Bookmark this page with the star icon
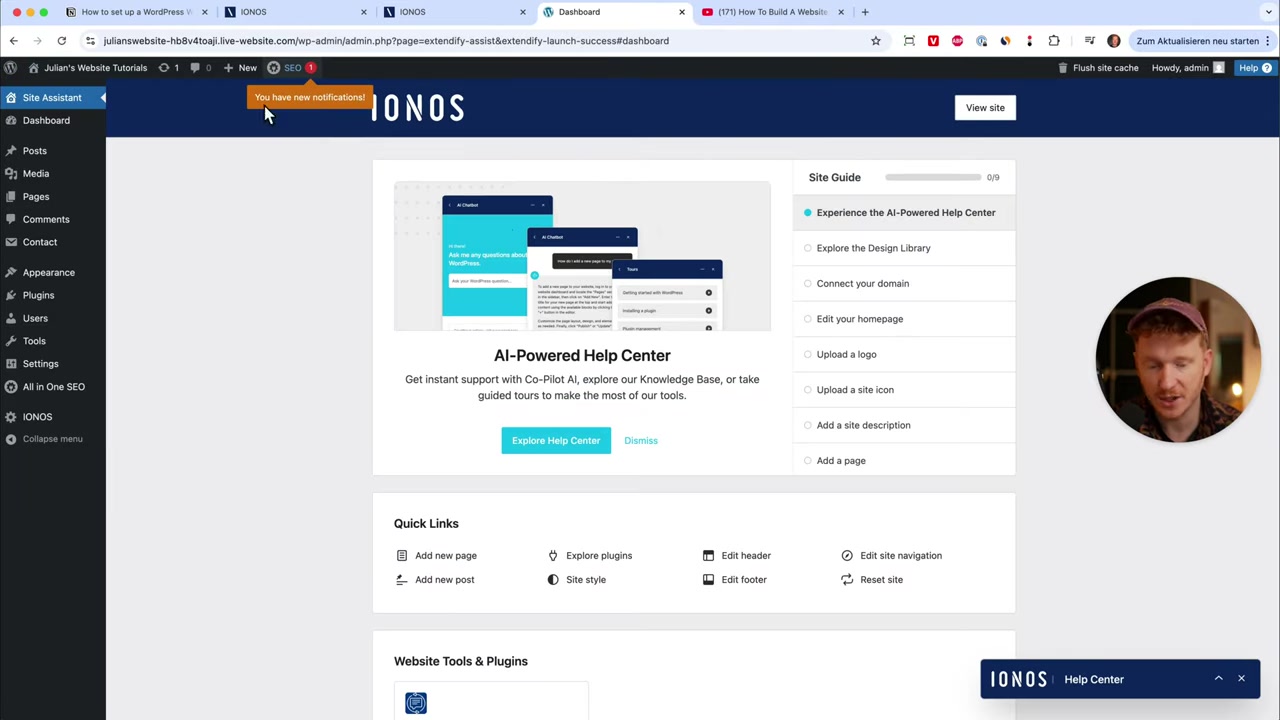This screenshot has width=1280, height=720. click(876, 41)
